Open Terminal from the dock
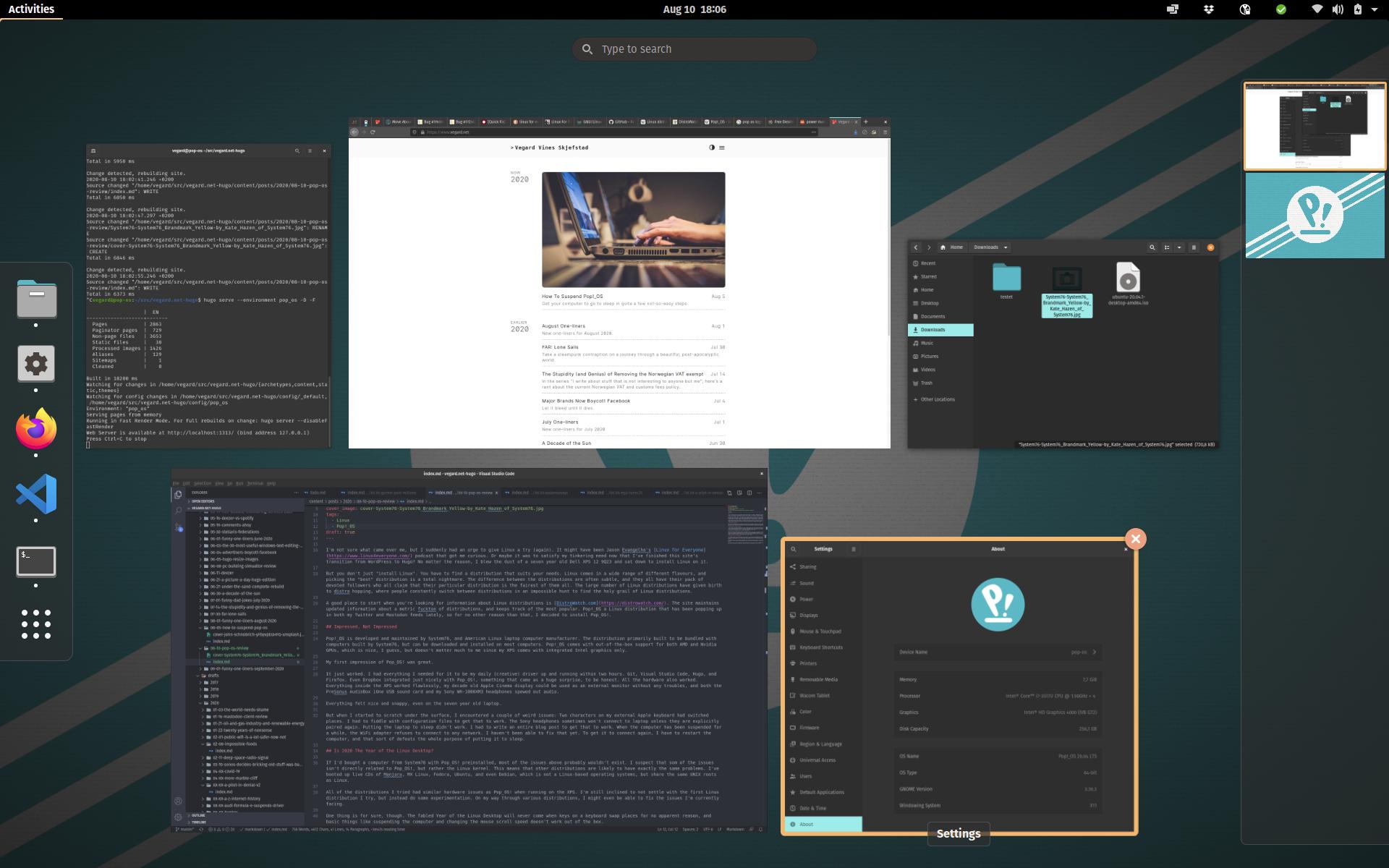 [36, 561]
